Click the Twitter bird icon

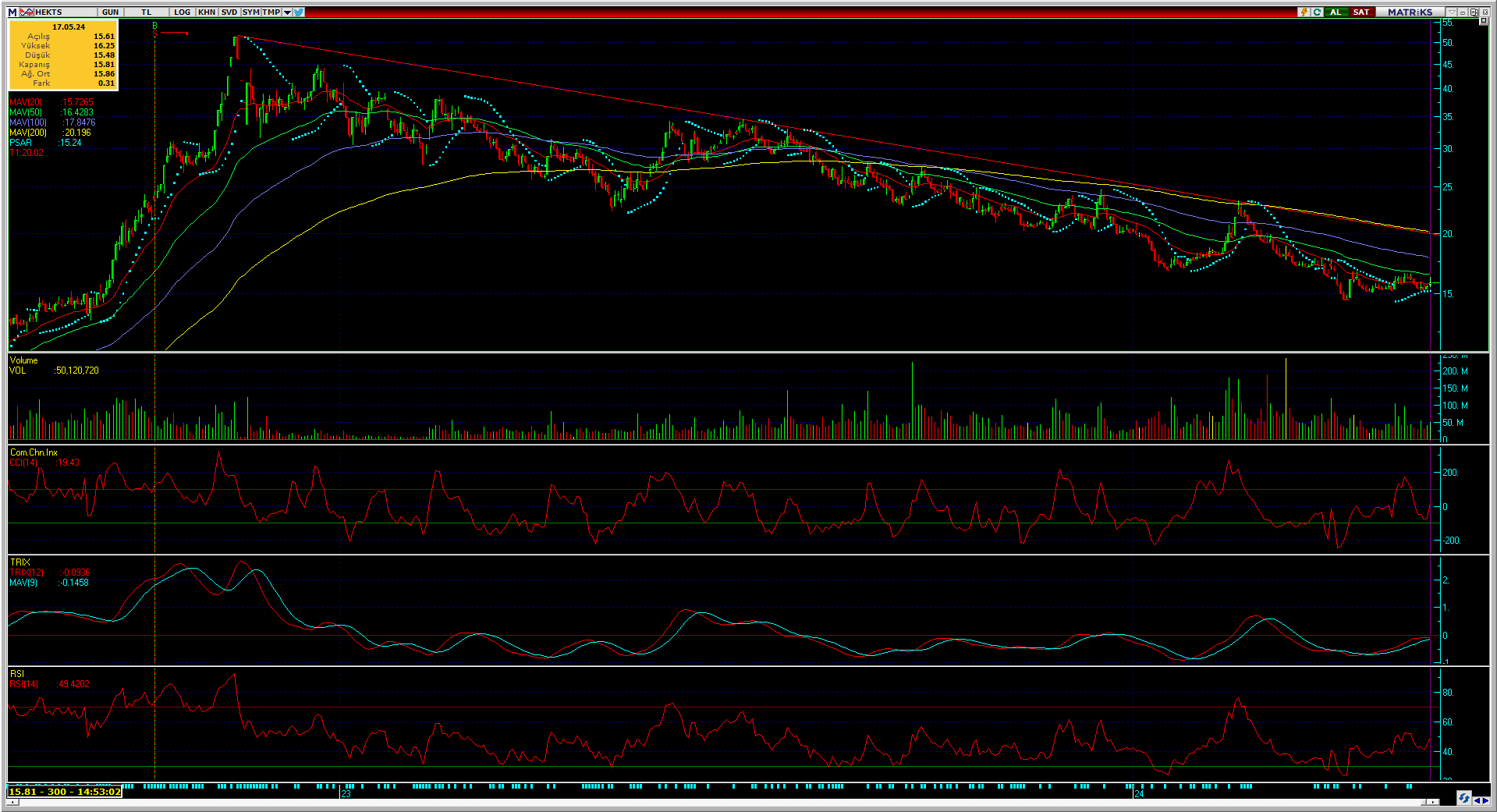tap(299, 12)
